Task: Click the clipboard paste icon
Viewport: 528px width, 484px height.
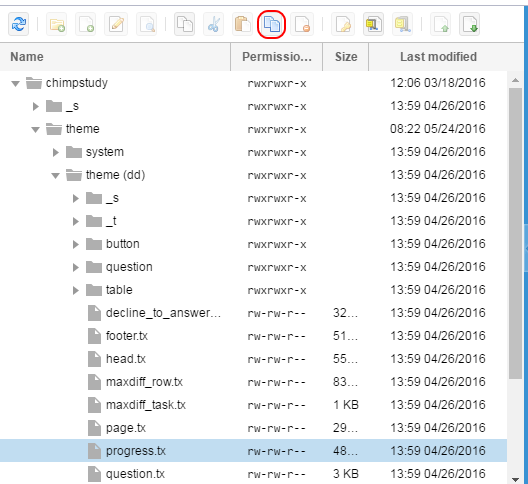Action: [x=242, y=24]
